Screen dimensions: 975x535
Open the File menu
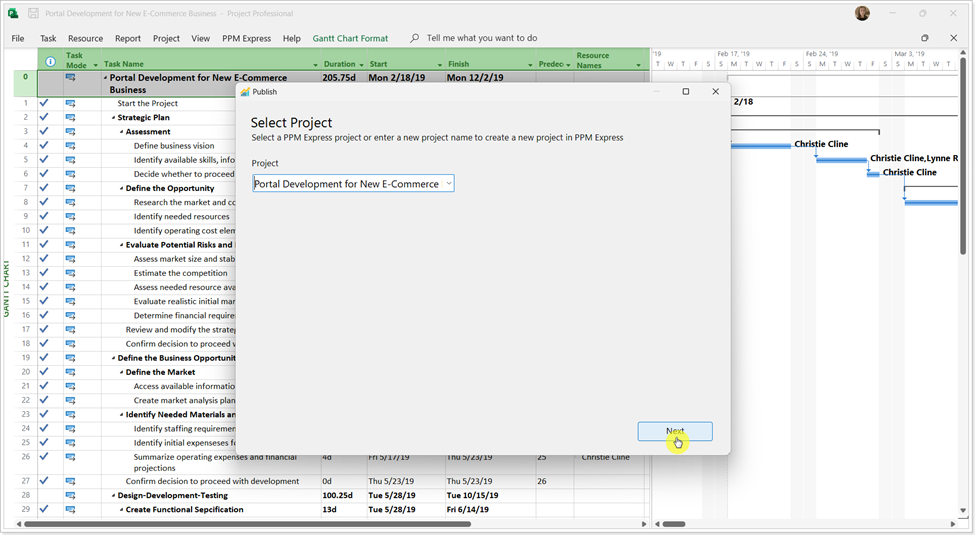(x=18, y=38)
